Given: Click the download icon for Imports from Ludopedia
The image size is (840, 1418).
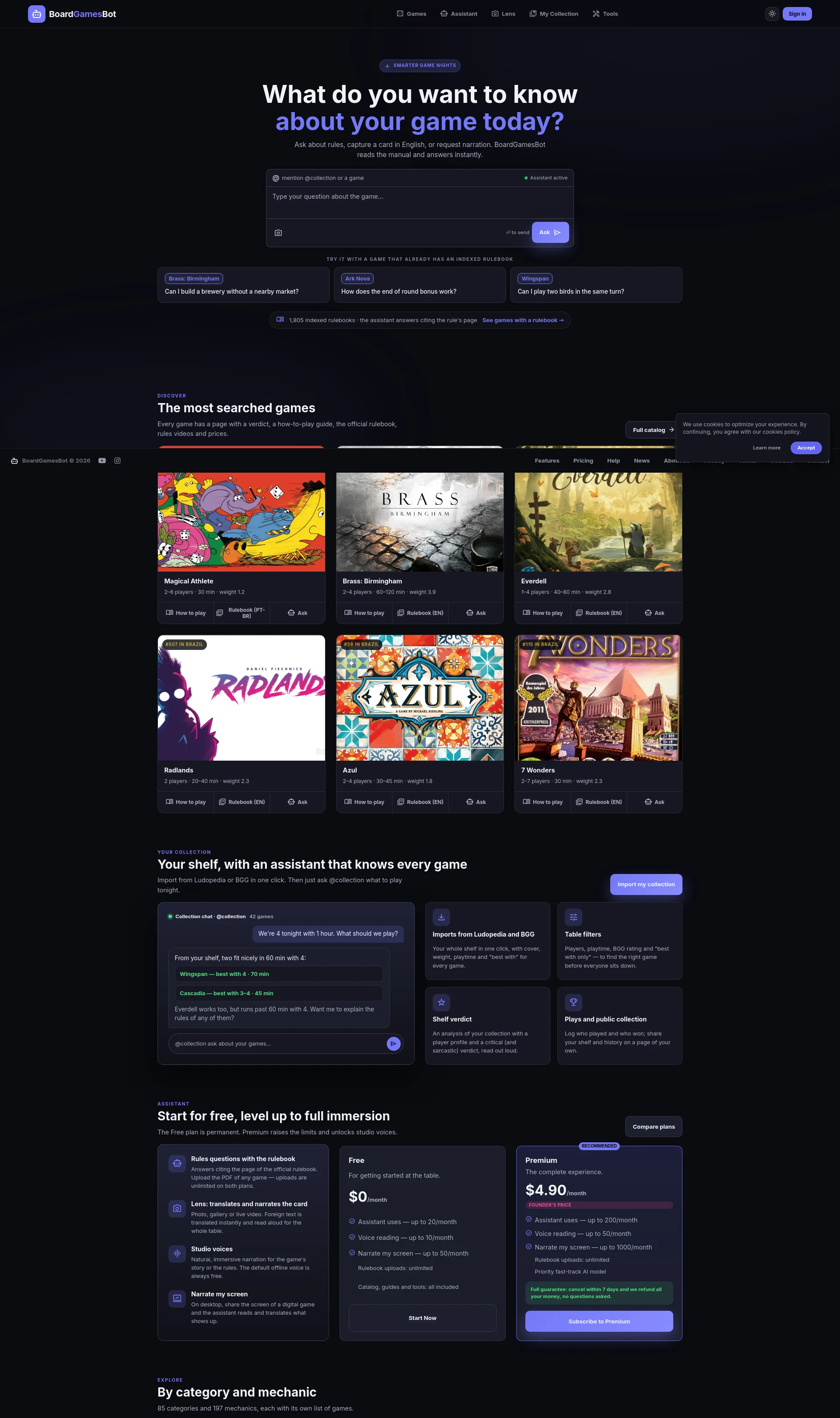Looking at the screenshot, I should pos(441,917).
